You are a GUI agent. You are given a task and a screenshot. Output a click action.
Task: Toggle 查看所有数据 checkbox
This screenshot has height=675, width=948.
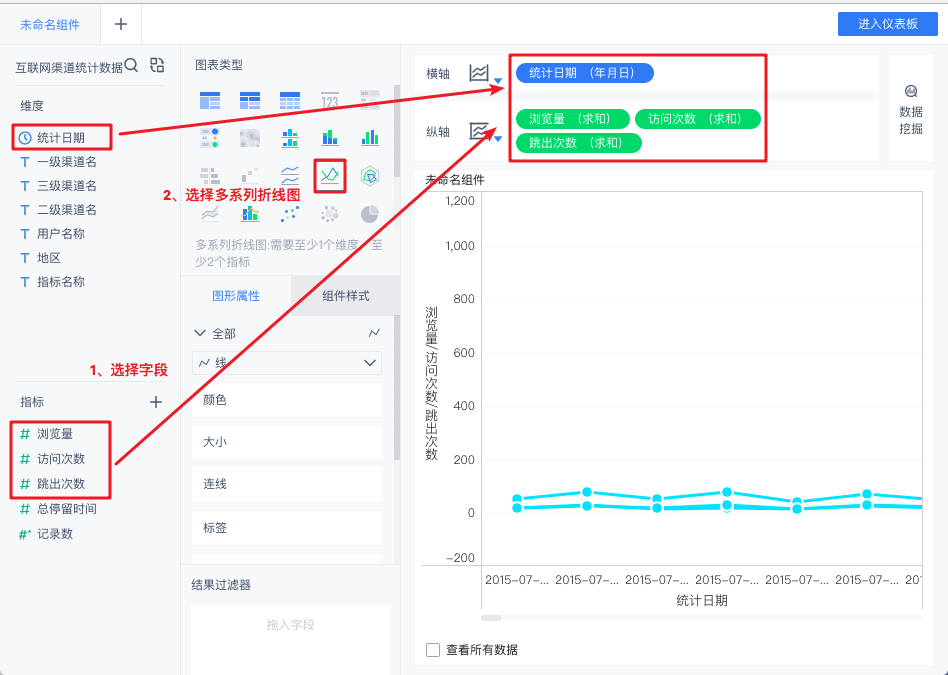[433, 650]
